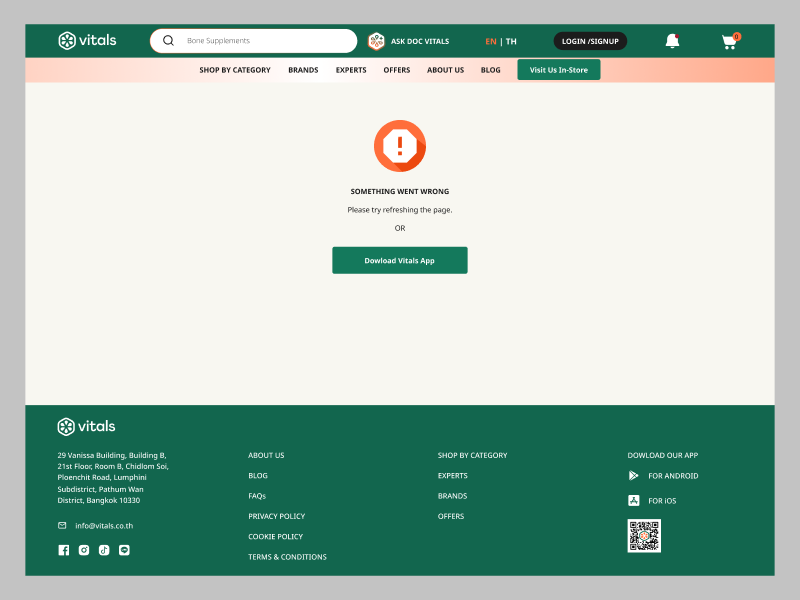Open the Facebook page icon
This screenshot has width=800, height=600.
pyautogui.click(x=64, y=550)
